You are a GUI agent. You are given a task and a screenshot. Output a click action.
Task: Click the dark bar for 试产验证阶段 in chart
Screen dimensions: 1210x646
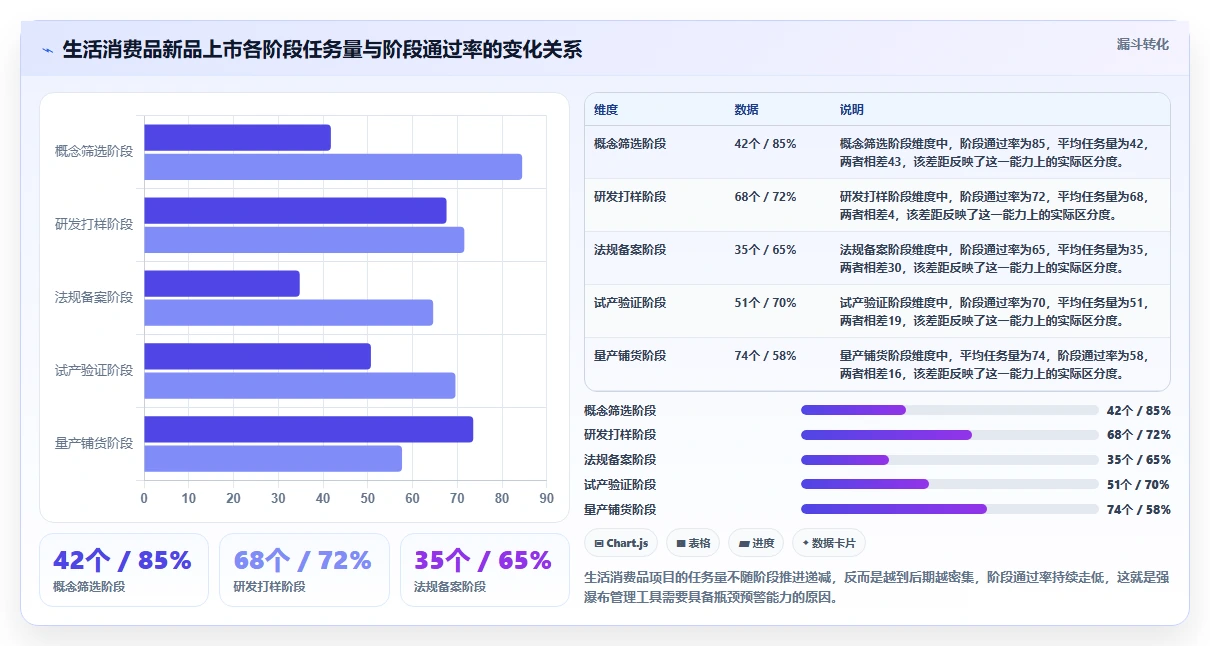coord(257,357)
